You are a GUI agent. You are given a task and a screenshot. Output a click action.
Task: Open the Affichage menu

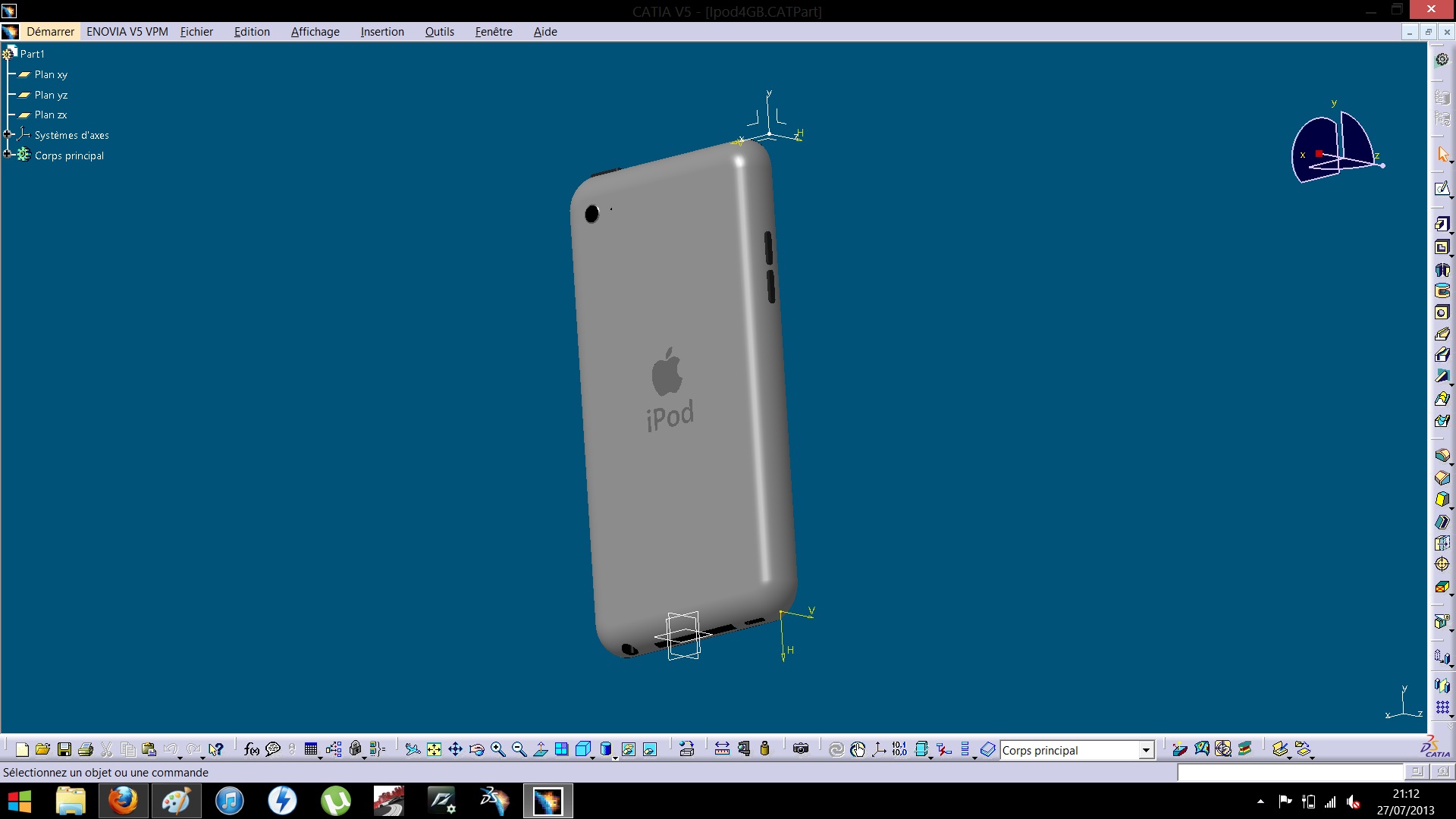315,32
